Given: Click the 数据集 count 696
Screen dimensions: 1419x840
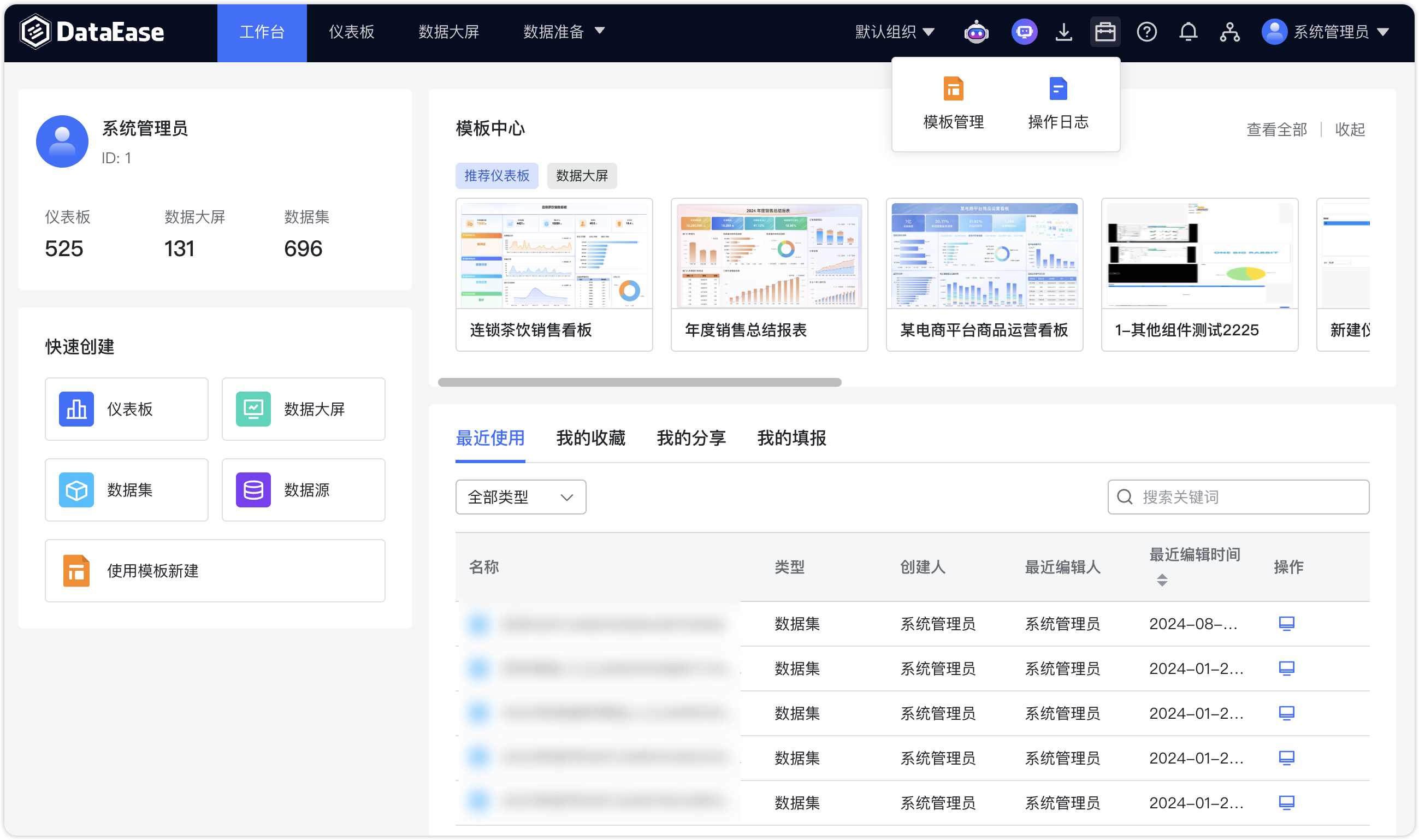Looking at the screenshot, I should tap(303, 248).
